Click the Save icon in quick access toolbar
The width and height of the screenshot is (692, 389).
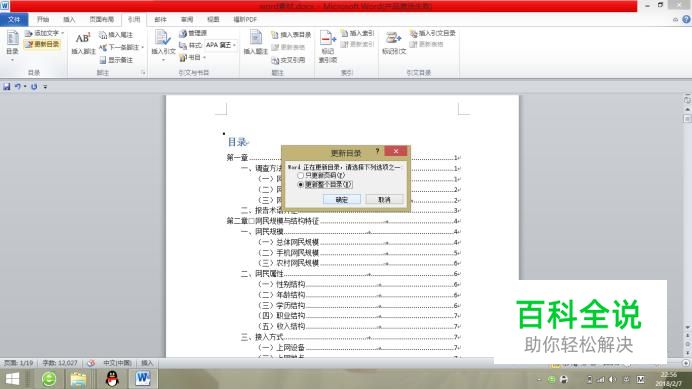[x=7, y=87]
